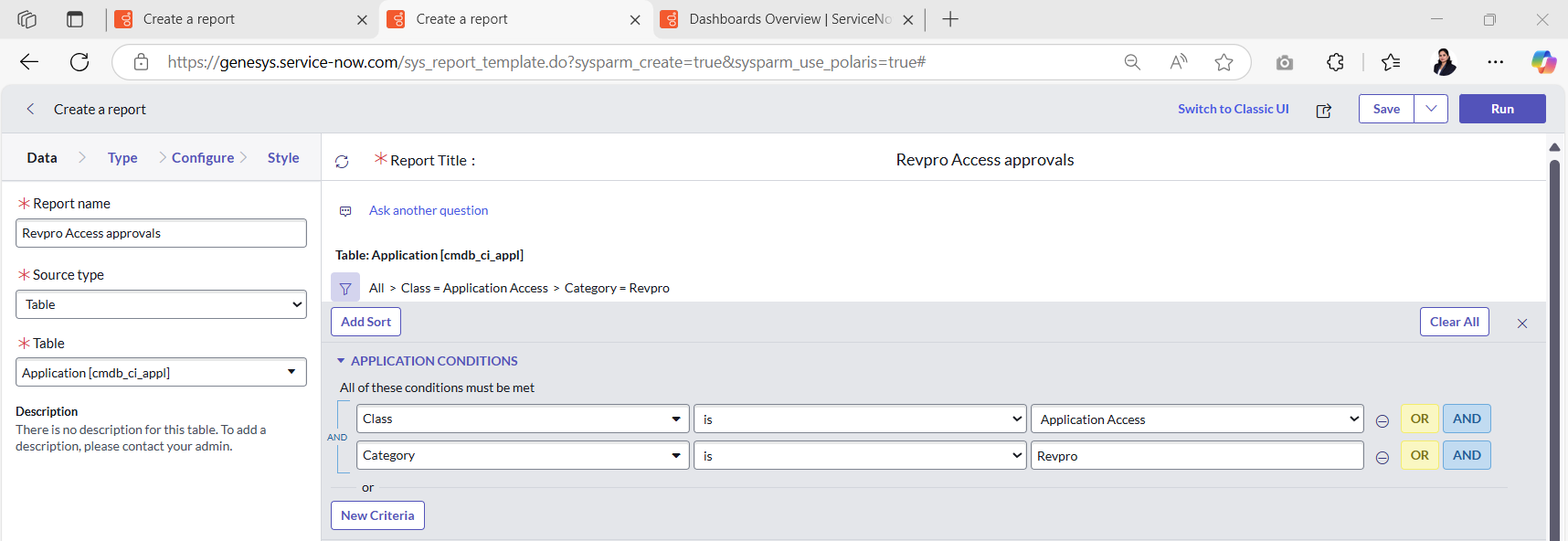
Task: Switch to the Data tab
Action: [42, 157]
